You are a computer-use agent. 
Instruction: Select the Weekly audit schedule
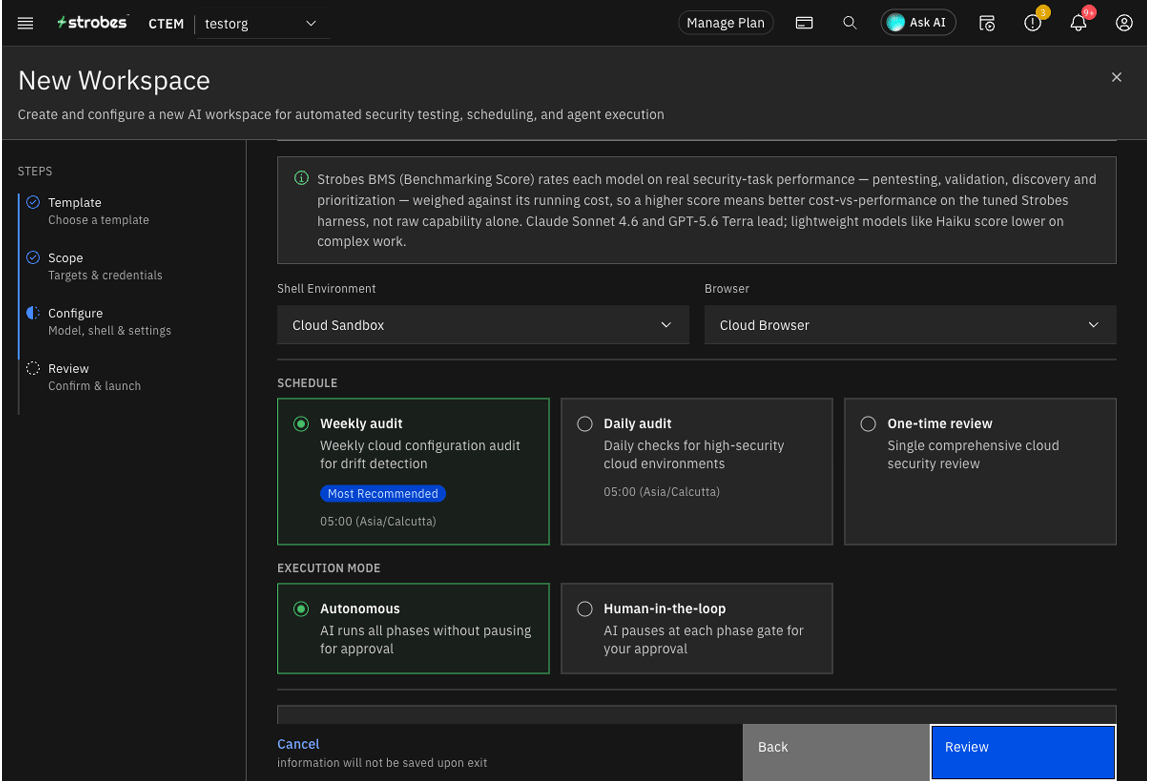pos(413,471)
